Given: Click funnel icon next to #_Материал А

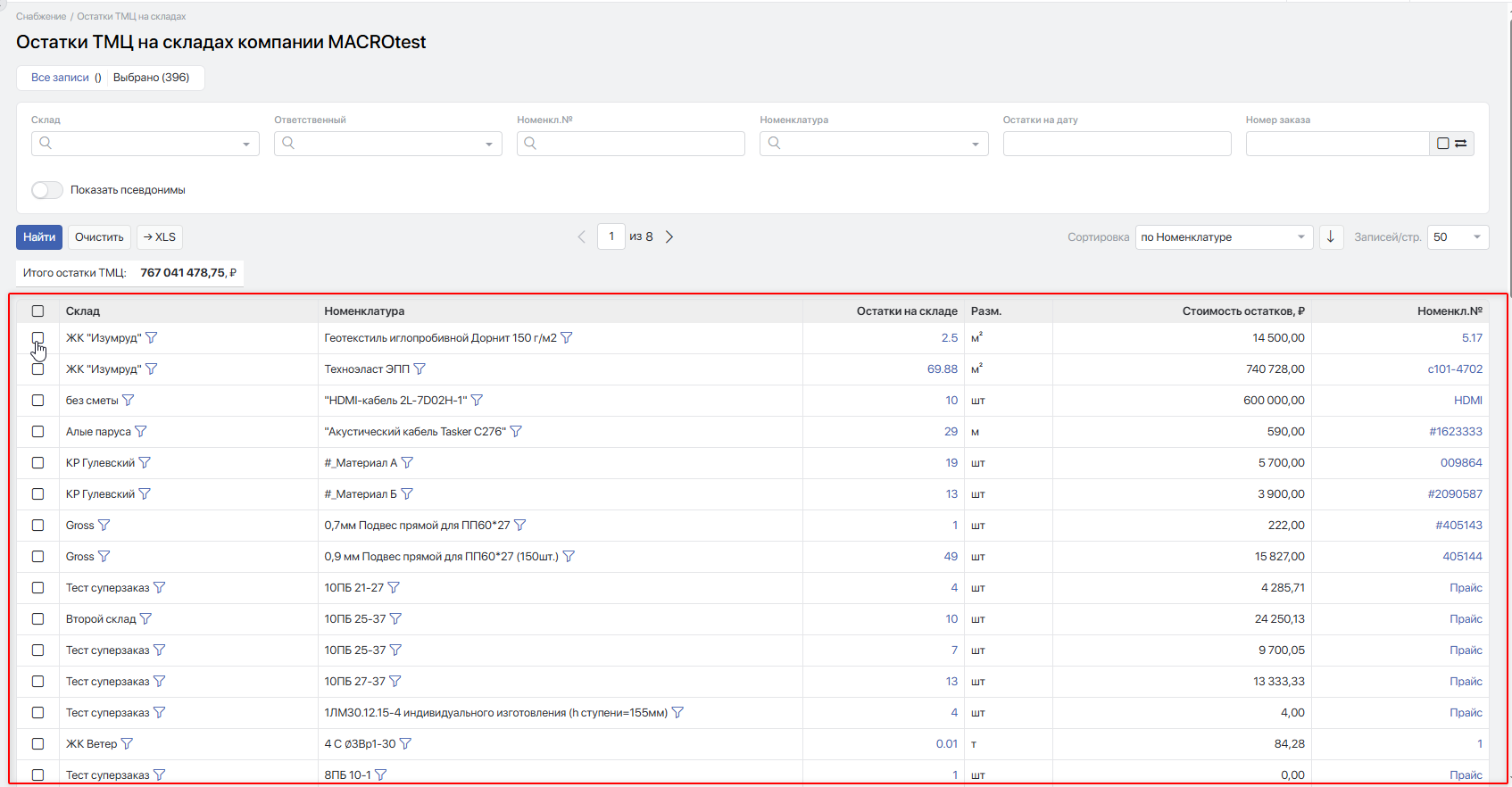Looking at the screenshot, I should 407,463.
